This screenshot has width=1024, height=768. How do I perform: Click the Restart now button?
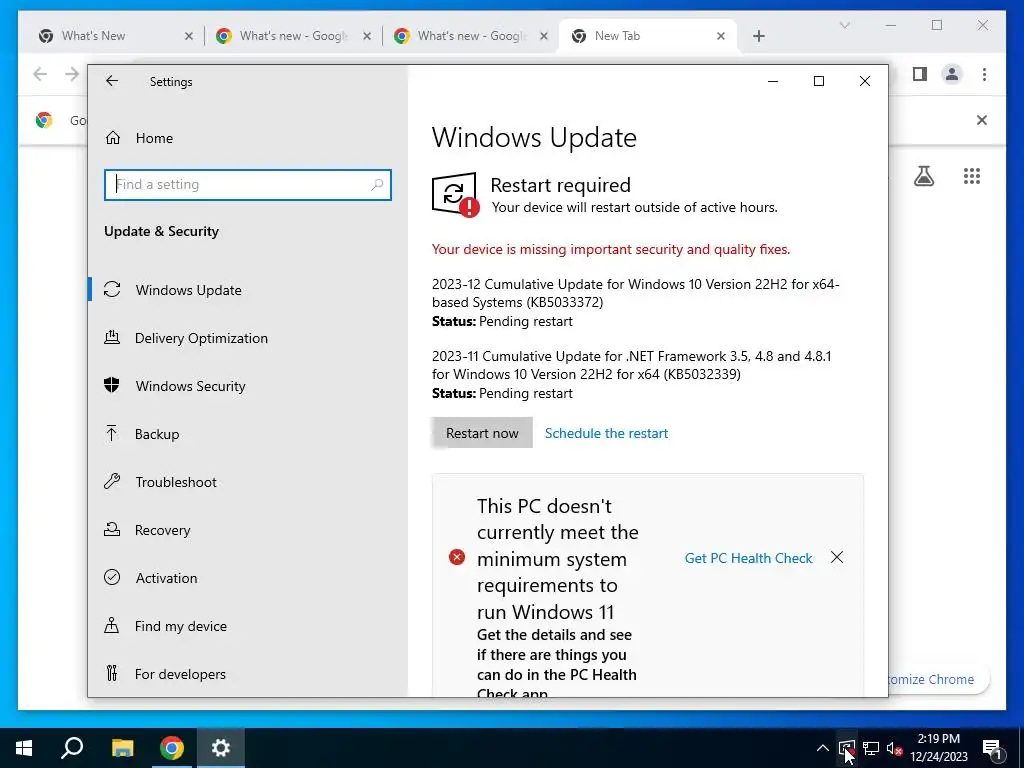tap(482, 433)
